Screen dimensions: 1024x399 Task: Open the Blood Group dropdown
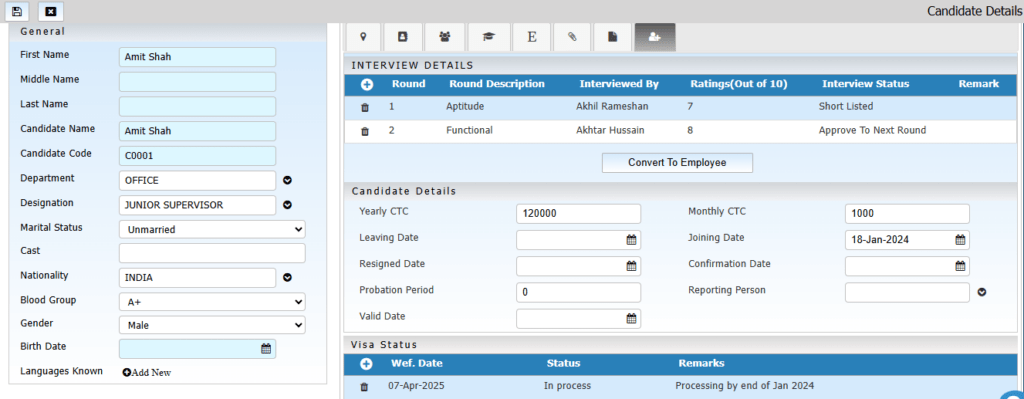point(212,302)
